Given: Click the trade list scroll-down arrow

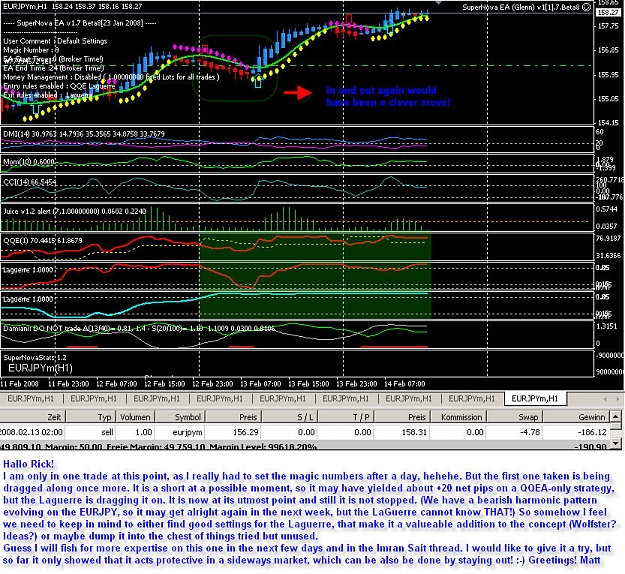Looking at the screenshot, I should click(x=616, y=443).
